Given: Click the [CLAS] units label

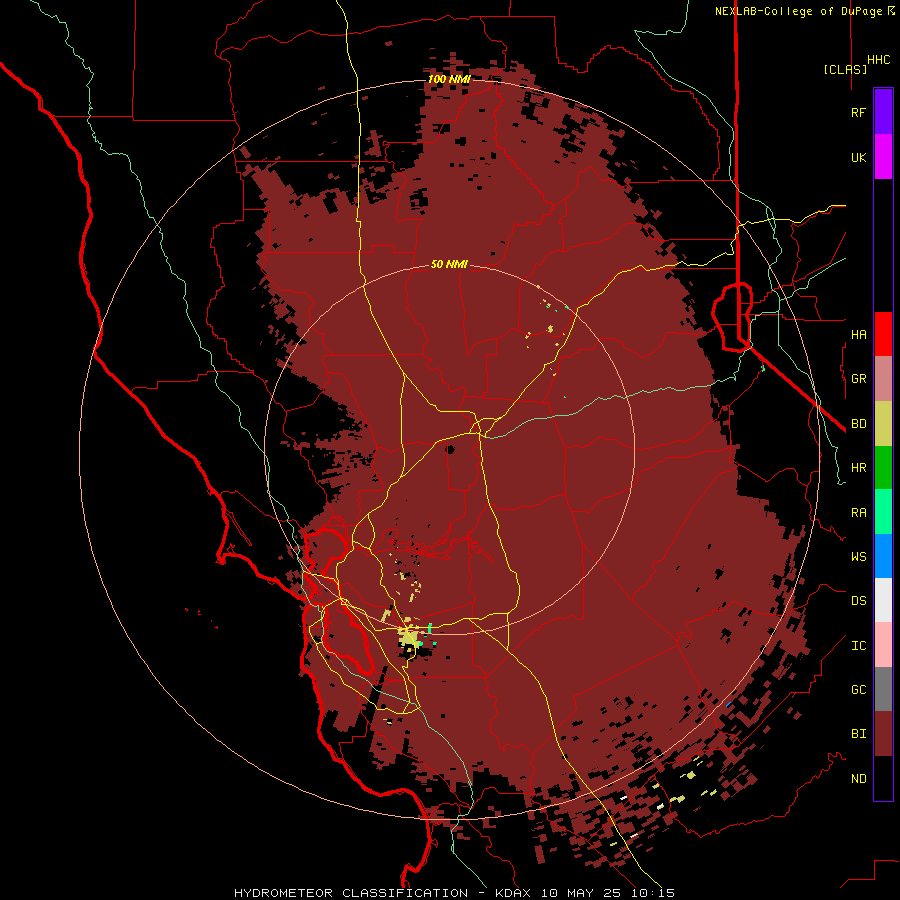Looking at the screenshot, I should click(845, 70).
